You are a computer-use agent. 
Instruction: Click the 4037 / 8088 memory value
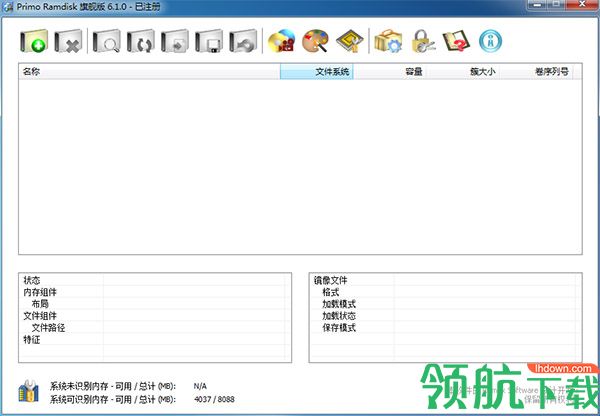[x=214, y=399]
